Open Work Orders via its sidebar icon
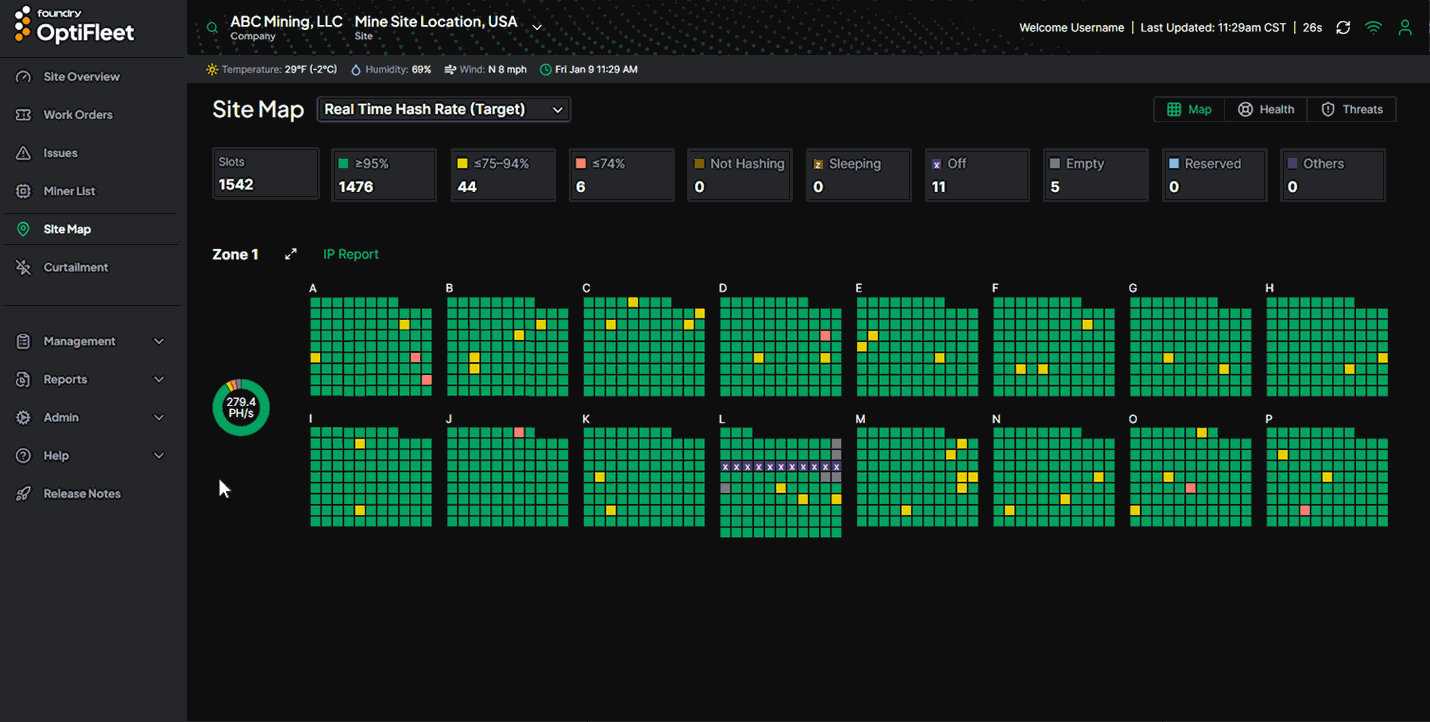This screenshot has width=1430, height=722. coord(24,115)
